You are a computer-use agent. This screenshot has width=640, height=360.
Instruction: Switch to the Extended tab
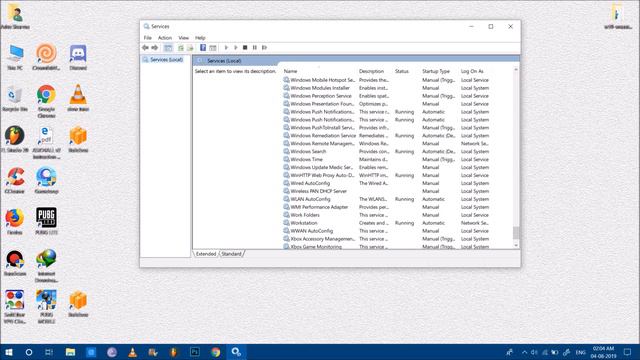click(x=206, y=254)
